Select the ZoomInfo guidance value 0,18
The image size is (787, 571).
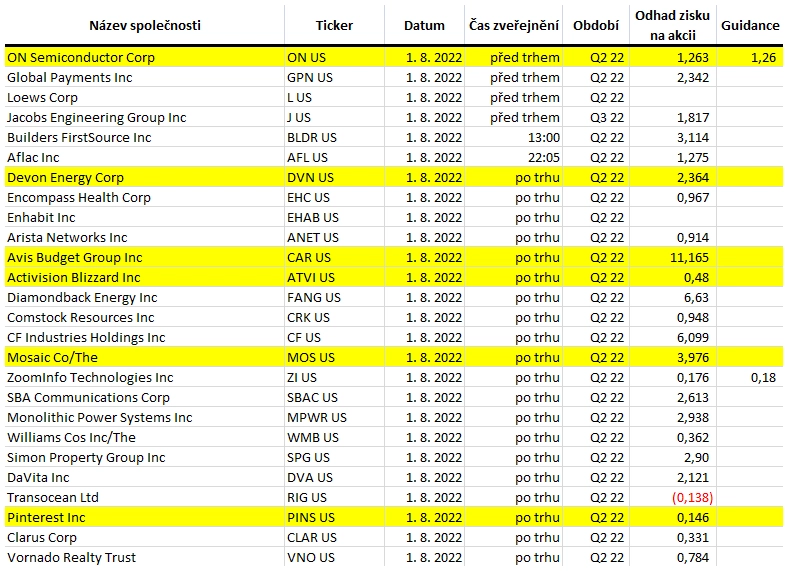[750, 377]
